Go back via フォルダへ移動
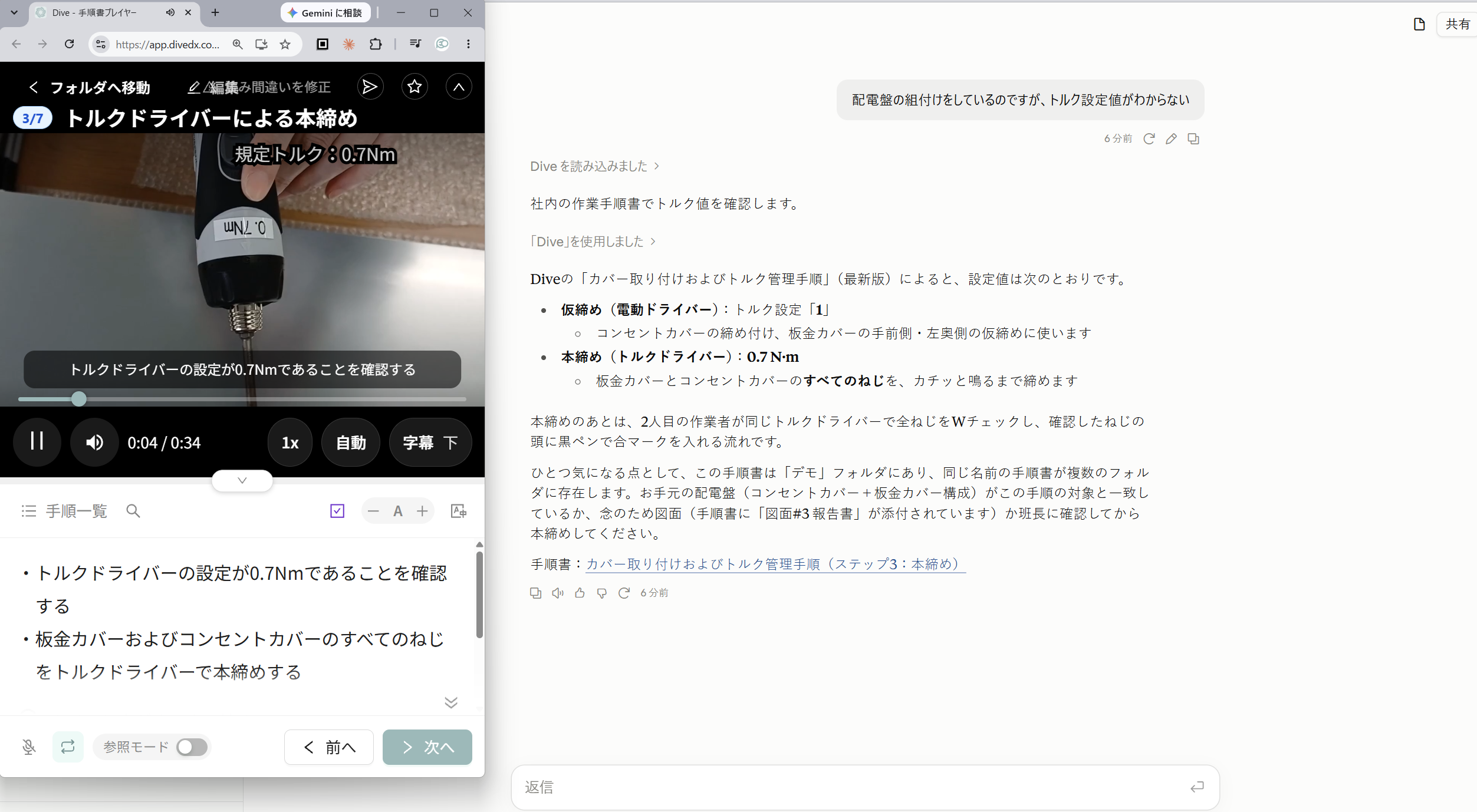1477x812 pixels. click(90, 87)
